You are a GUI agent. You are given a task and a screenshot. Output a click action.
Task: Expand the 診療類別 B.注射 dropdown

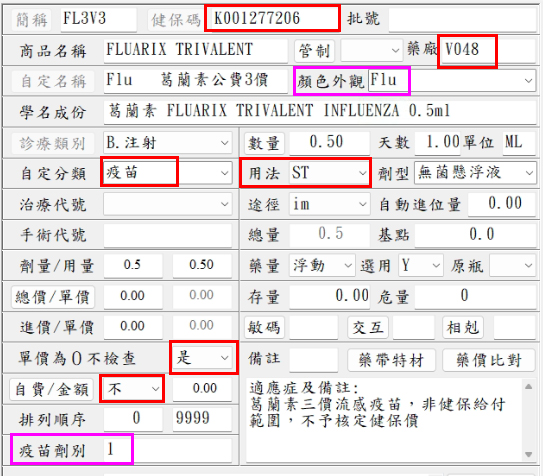(x=224, y=143)
